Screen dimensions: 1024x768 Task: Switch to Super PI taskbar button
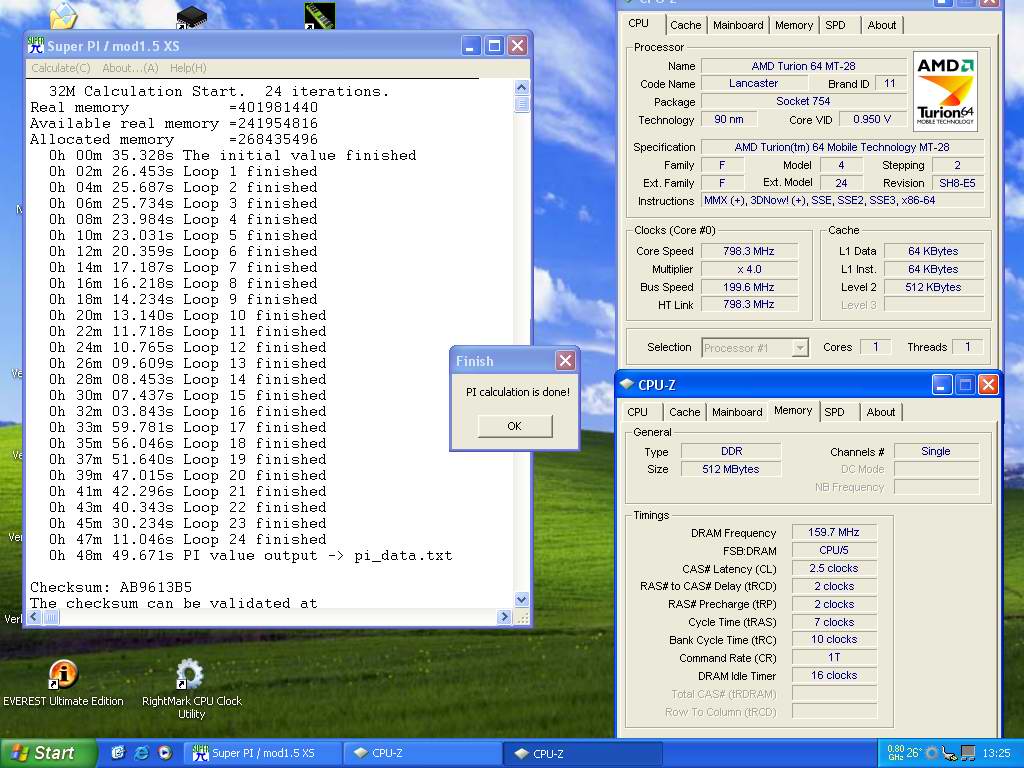click(x=264, y=753)
